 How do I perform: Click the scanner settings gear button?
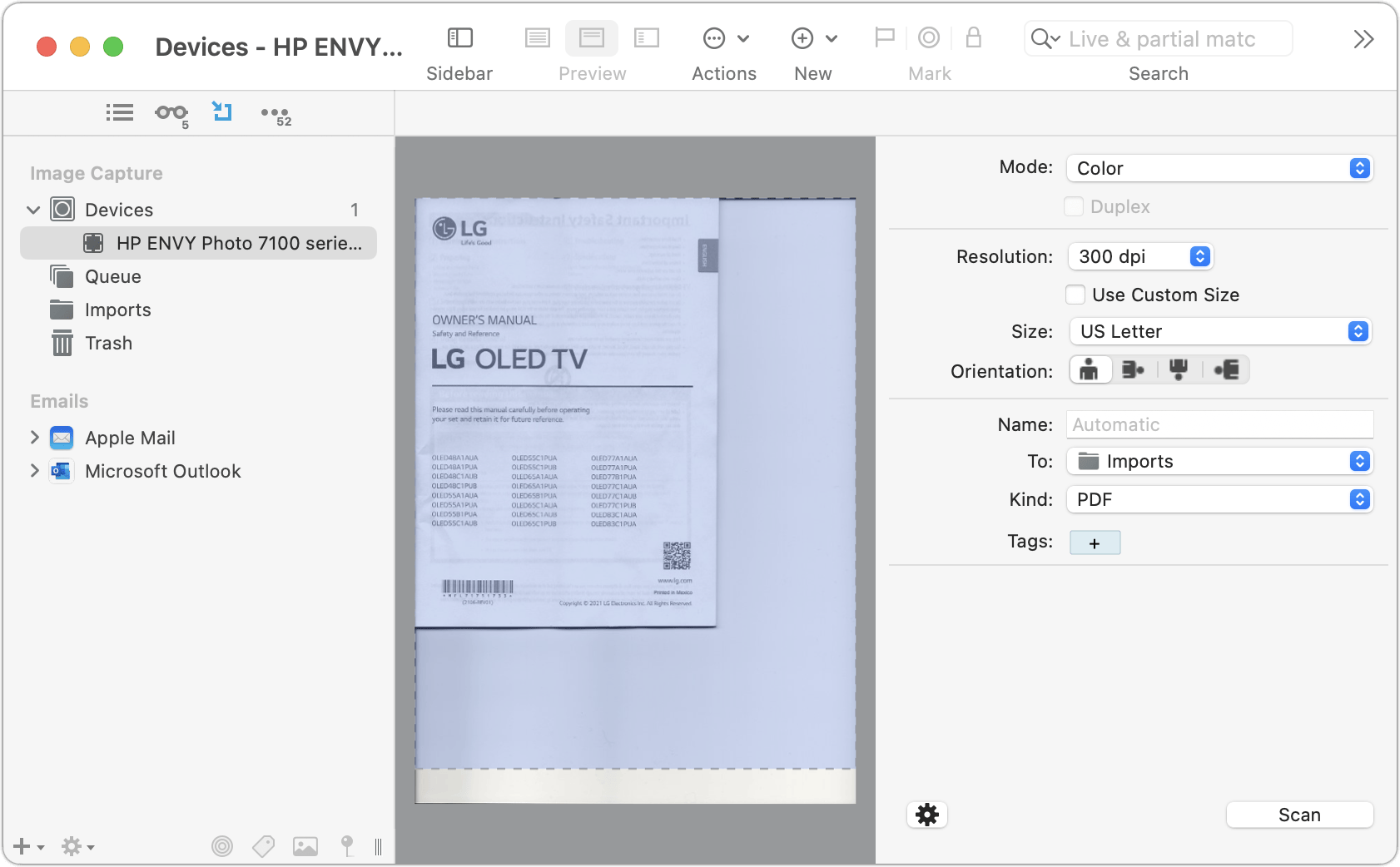927,815
